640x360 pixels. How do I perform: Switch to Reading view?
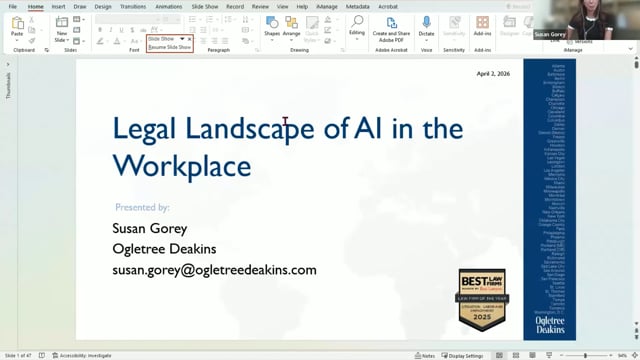pyautogui.click(x=532, y=356)
